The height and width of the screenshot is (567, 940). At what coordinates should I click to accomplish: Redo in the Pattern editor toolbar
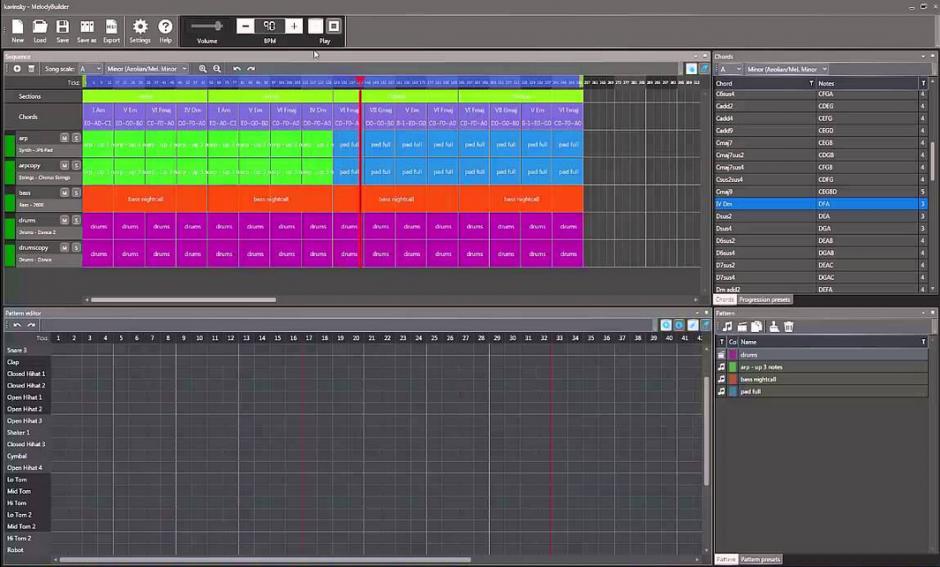[31, 325]
